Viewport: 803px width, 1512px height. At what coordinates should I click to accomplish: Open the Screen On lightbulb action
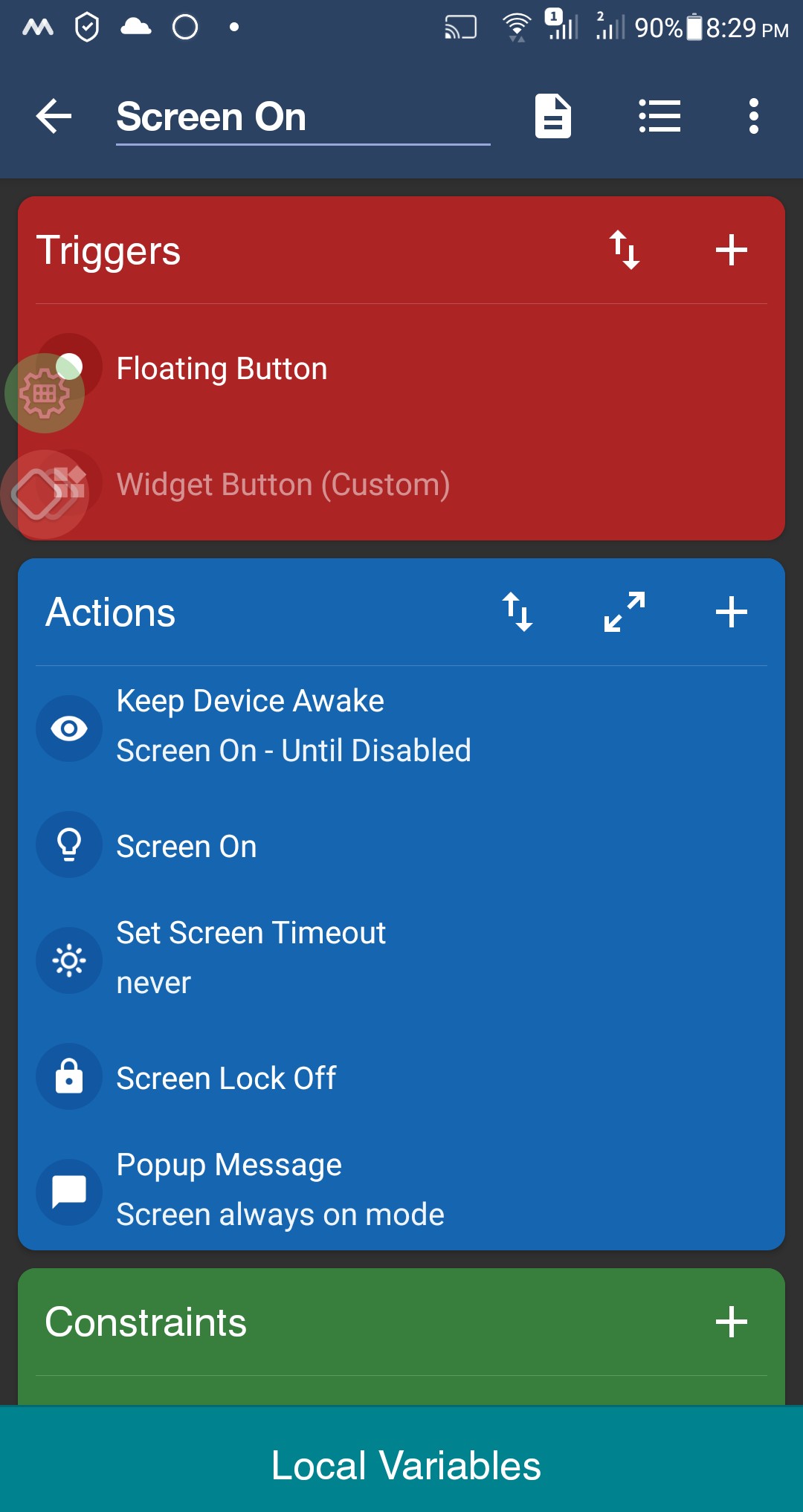click(x=401, y=846)
